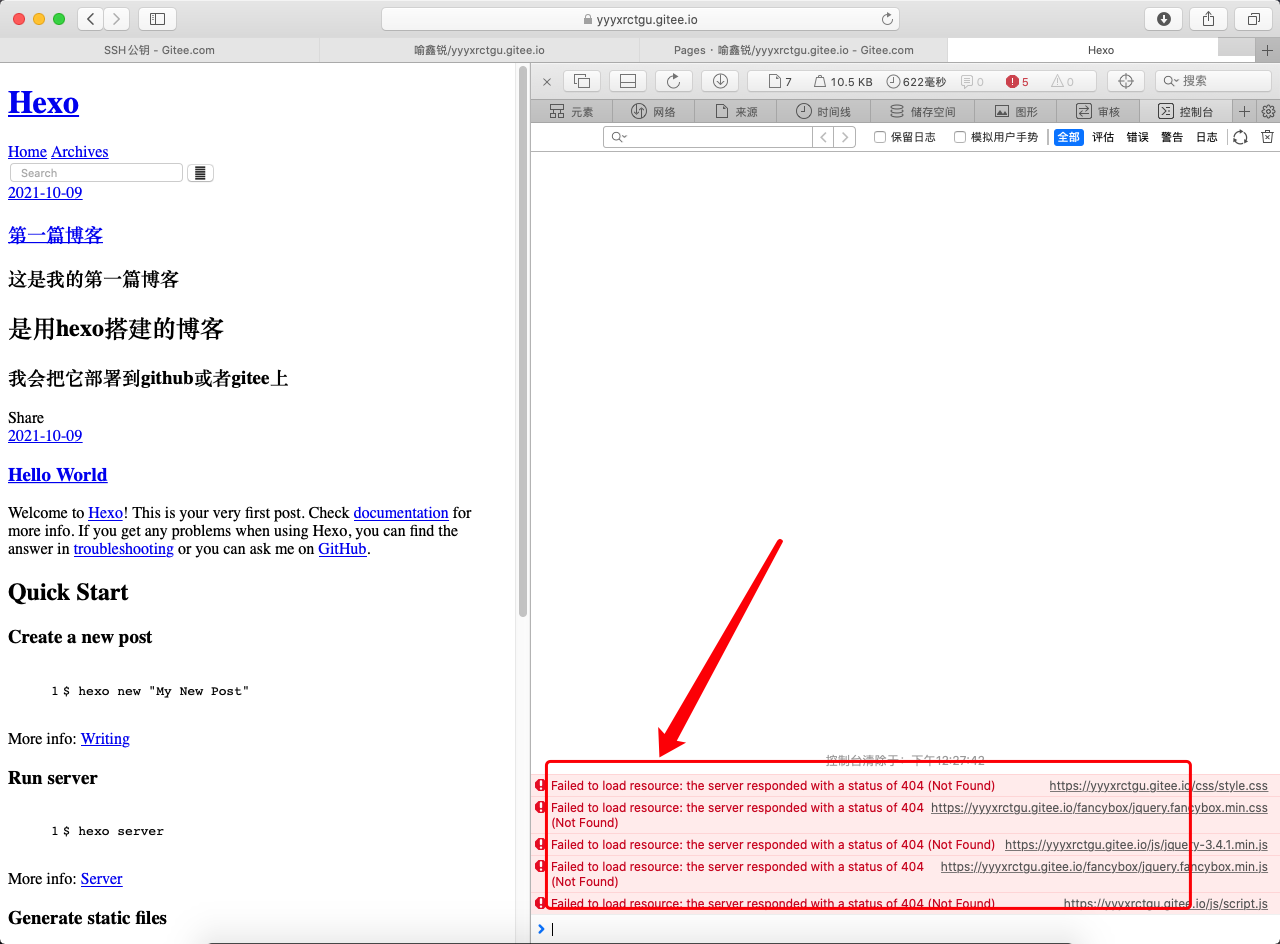Add a new inspector tab
1280x944 pixels.
(x=1245, y=112)
